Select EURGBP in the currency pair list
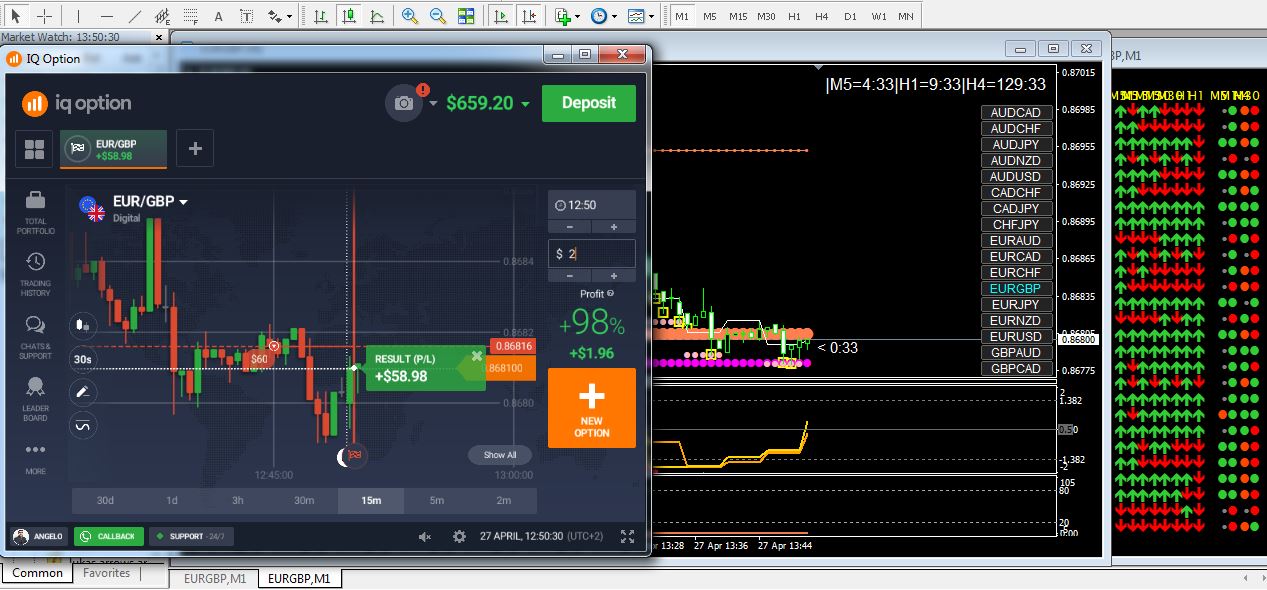1267x590 pixels. (1015, 289)
